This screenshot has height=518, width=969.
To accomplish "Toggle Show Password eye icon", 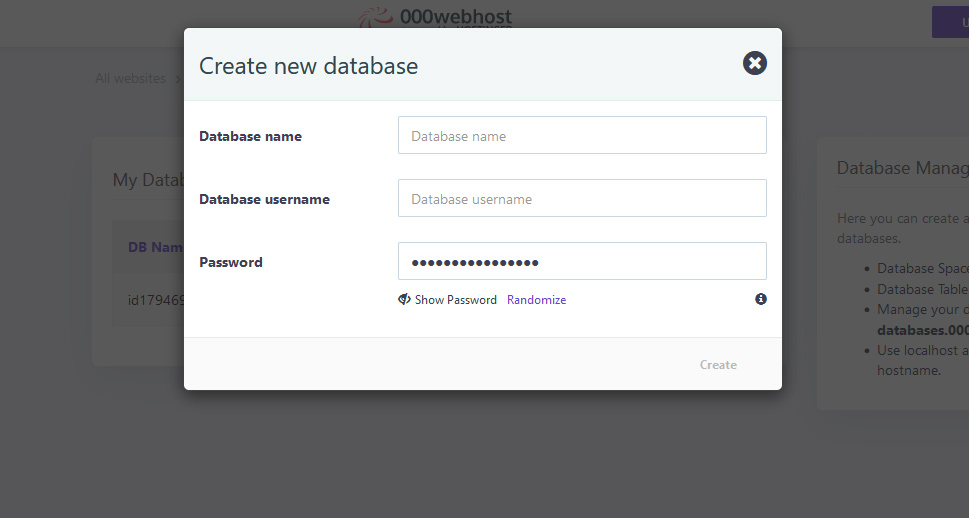I will 404,300.
